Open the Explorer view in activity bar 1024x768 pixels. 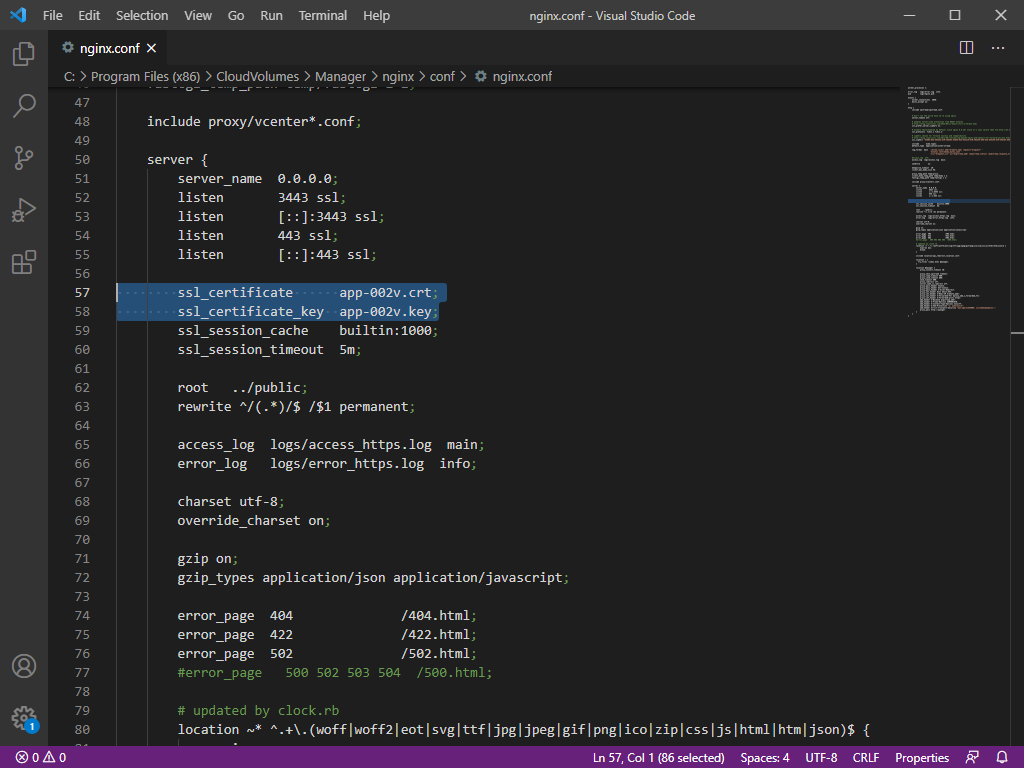pos(24,54)
